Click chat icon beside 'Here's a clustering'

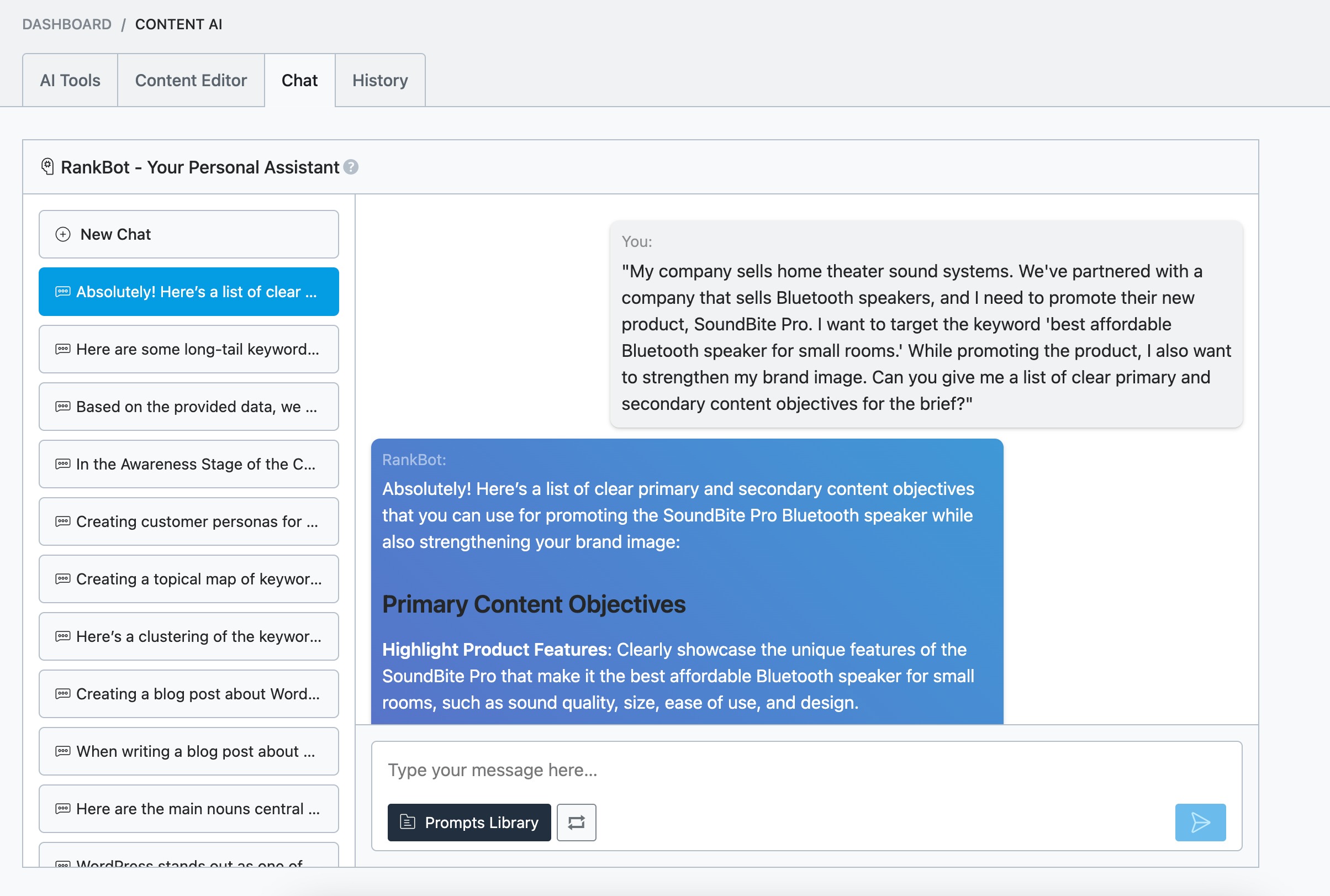[x=63, y=636]
